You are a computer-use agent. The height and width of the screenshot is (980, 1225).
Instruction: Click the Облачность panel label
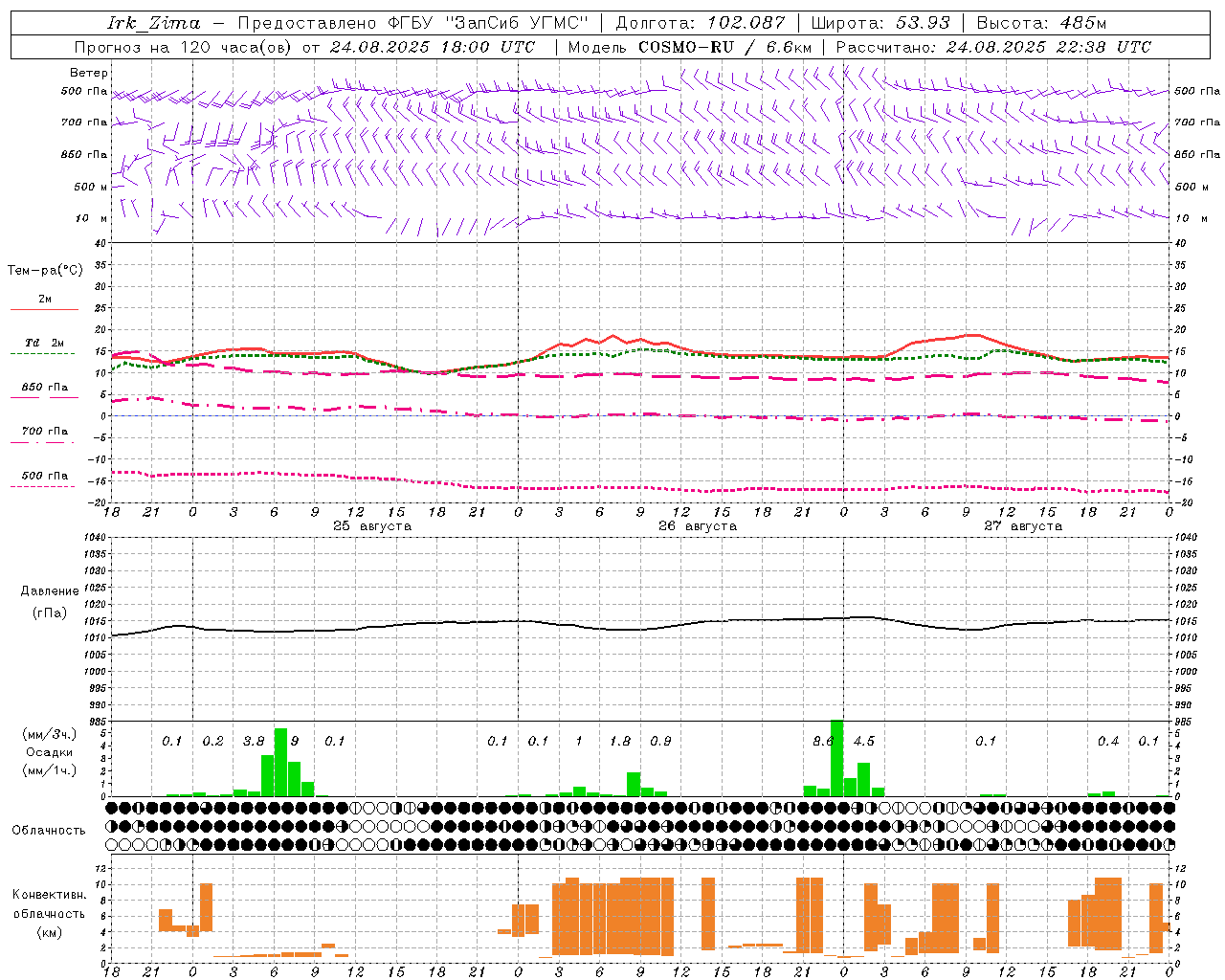49,830
